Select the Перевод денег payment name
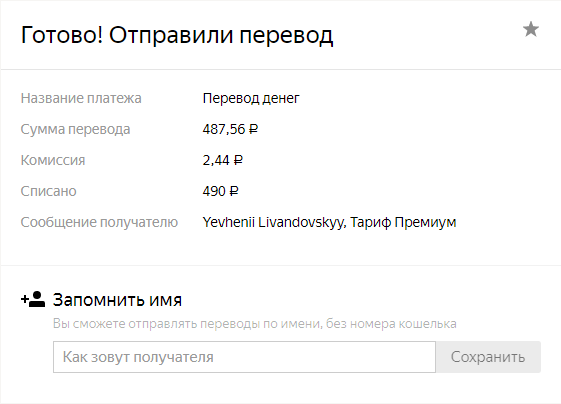Screen dimensions: 561x404 [251, 98]
